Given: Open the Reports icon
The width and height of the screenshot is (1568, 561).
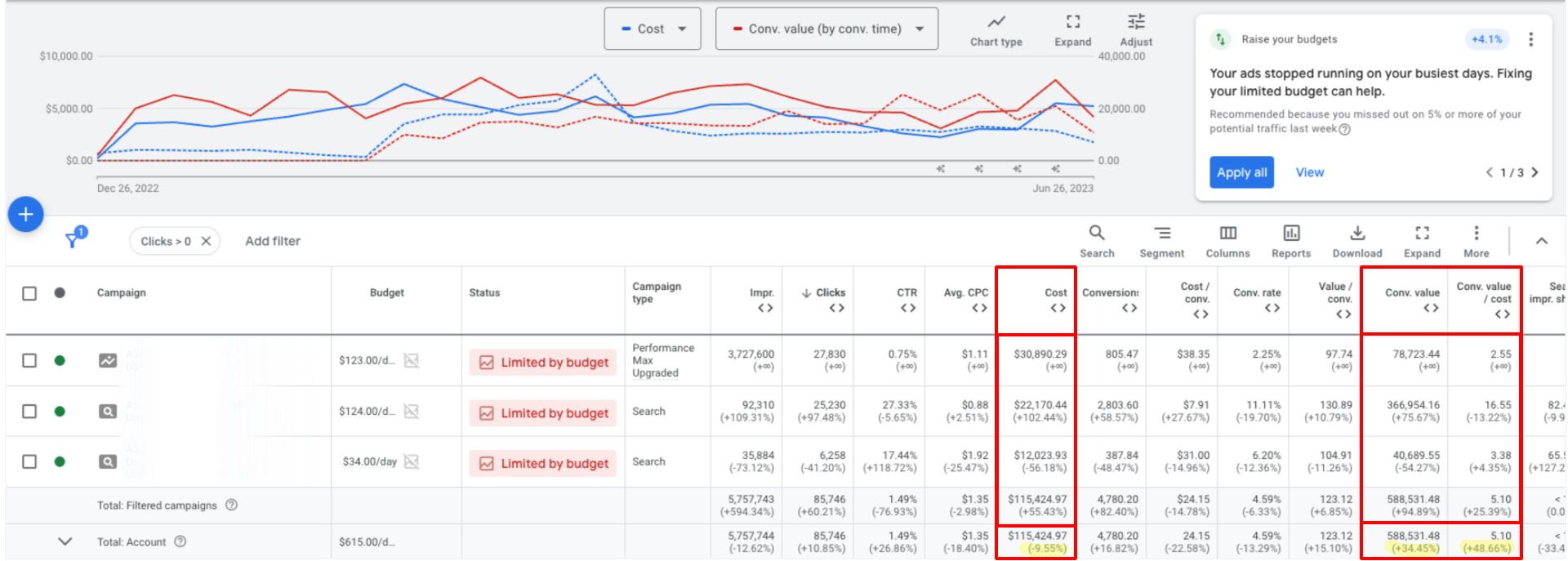Looking at the screenshot, I should 1290,241.
